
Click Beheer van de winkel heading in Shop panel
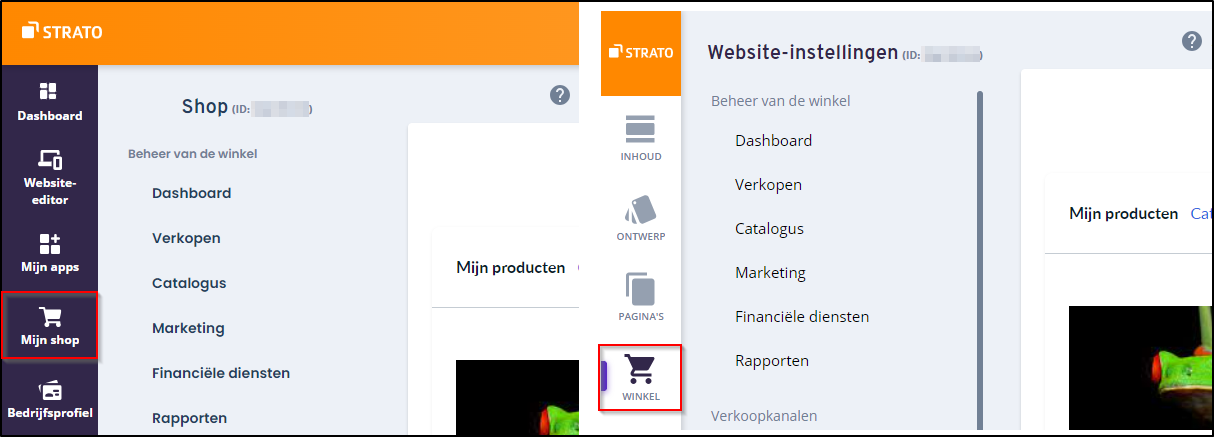(x=192, y=154)
